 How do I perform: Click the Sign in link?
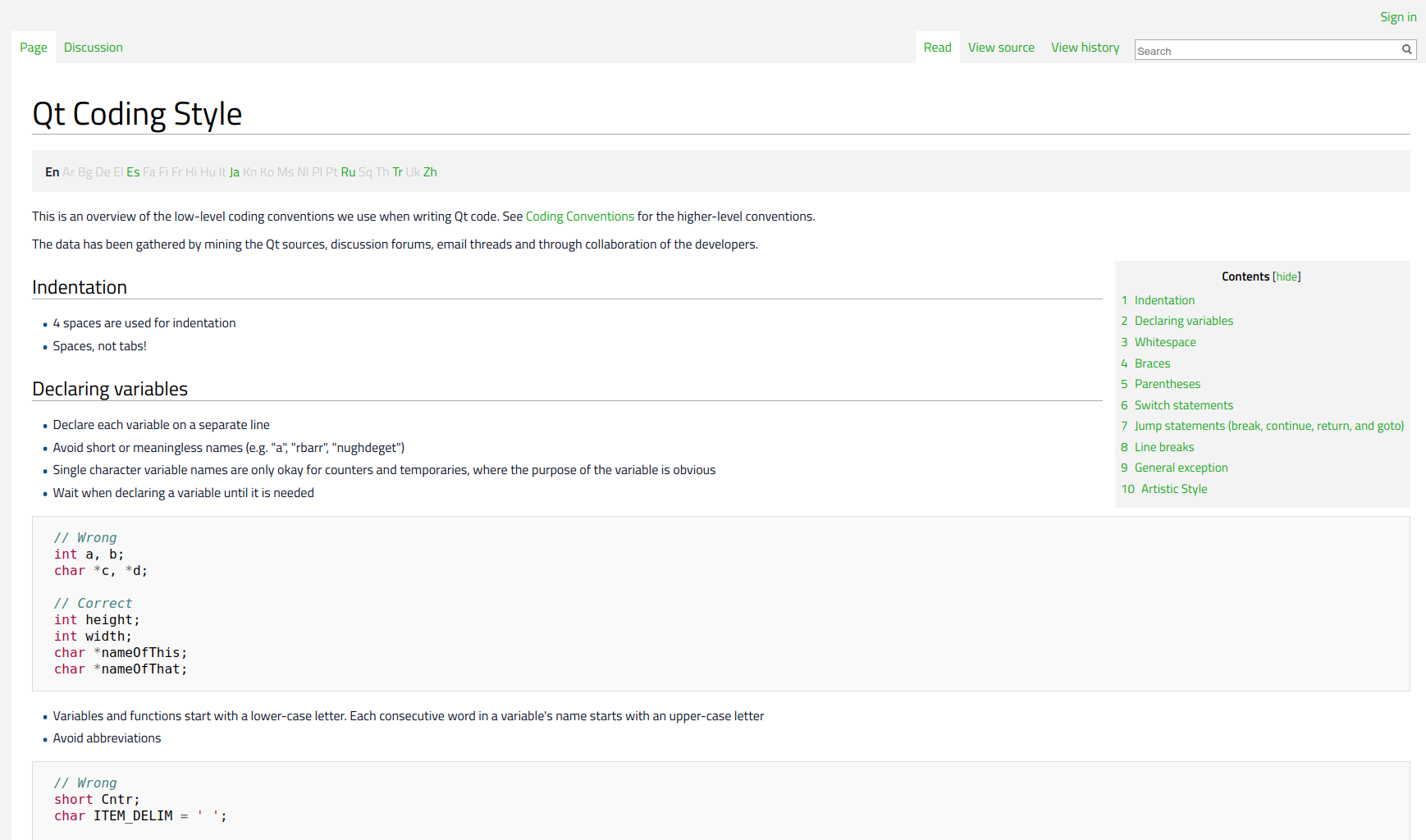[x=1398, y=17]
